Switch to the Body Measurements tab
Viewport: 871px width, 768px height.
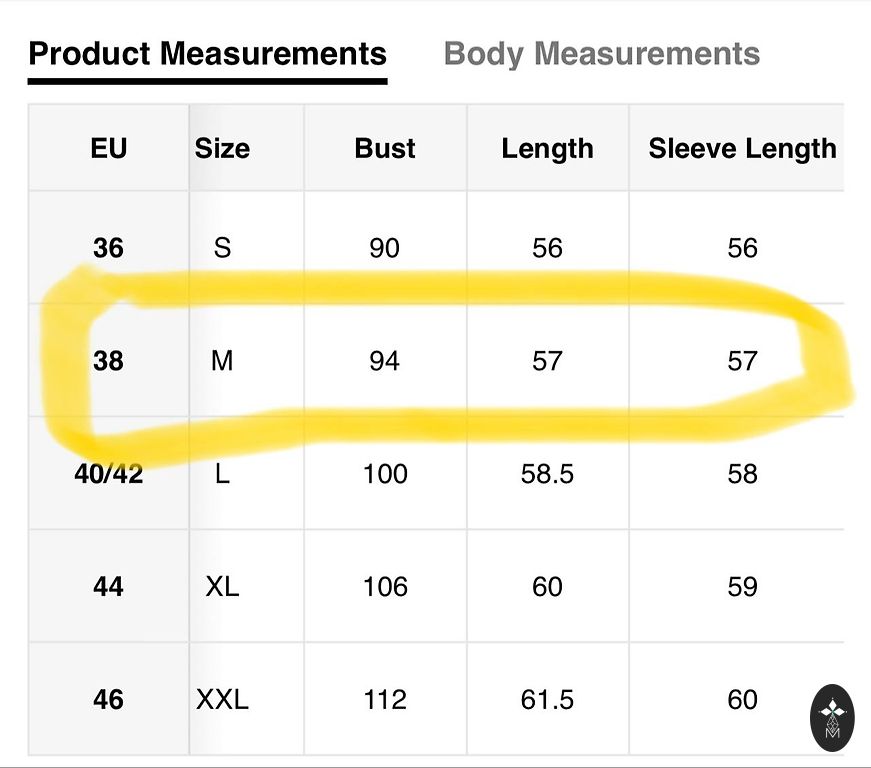tap(601, 53)
